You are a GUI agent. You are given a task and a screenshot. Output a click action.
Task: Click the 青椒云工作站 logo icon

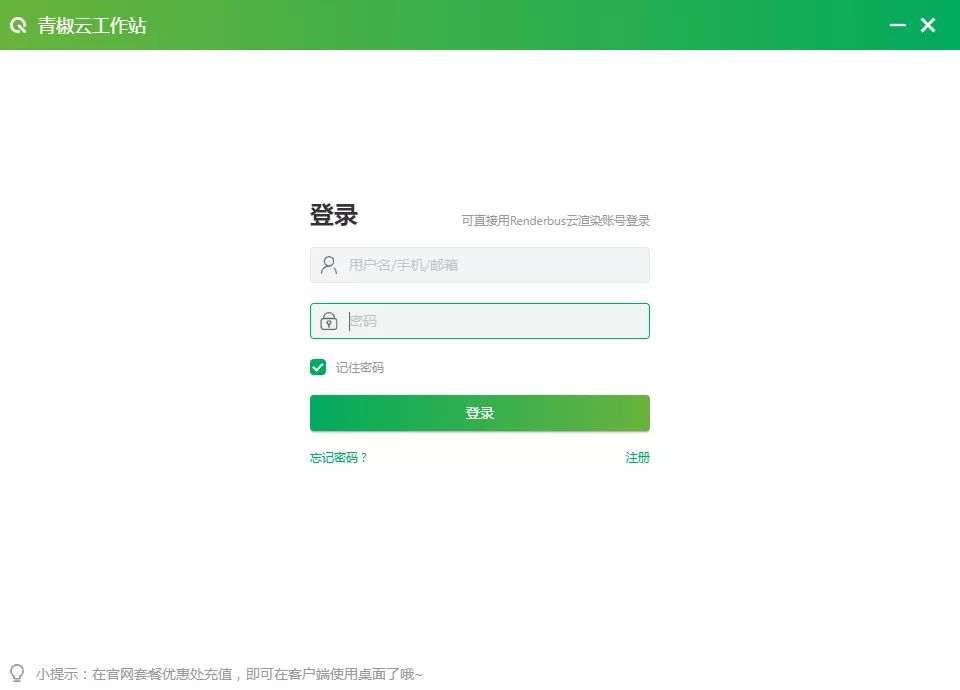click(x=18, y=25)
